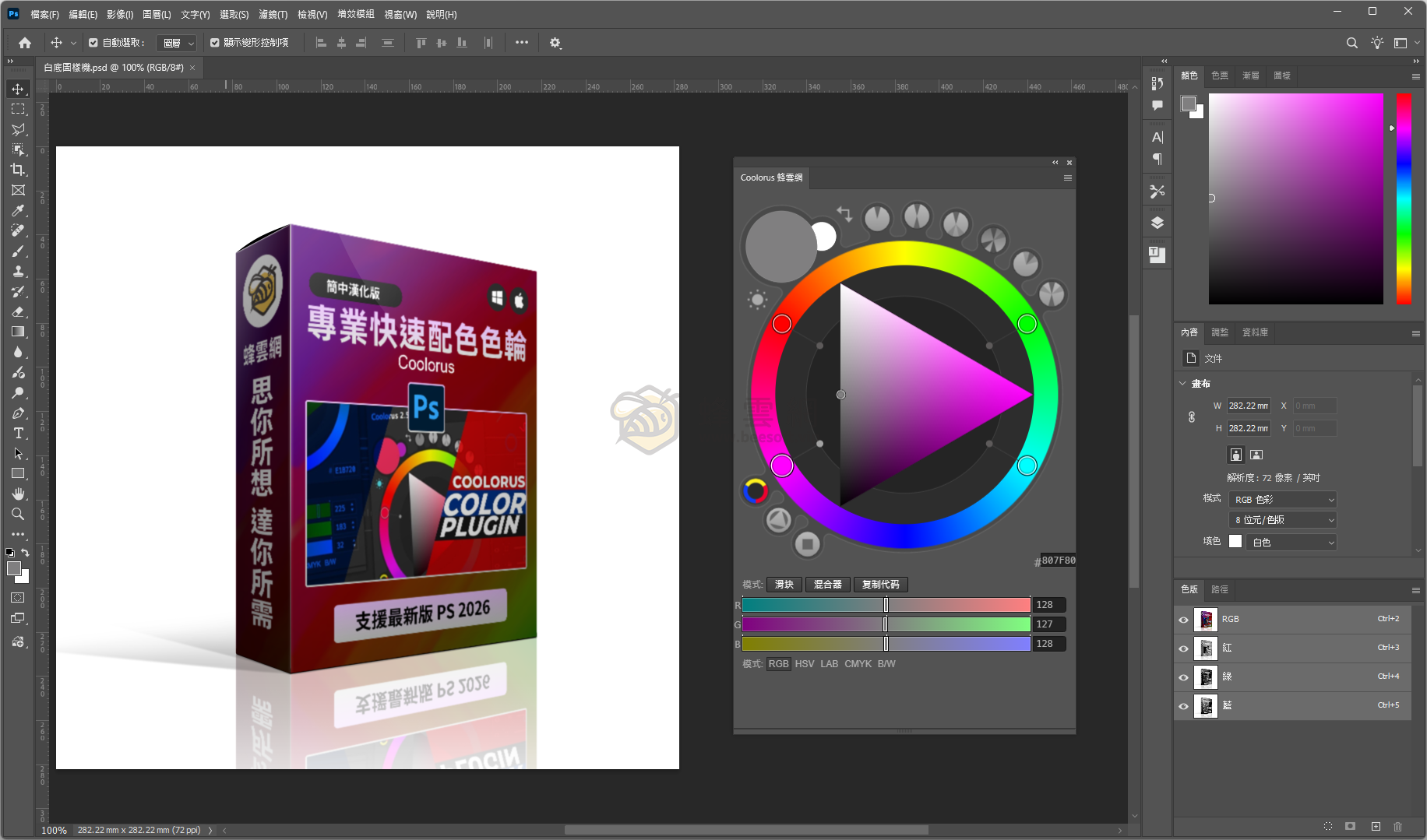The height and width of the screenshot is (840, 1427).
Task: Click the Coolorus G channel slider
Action: (886, 624)
